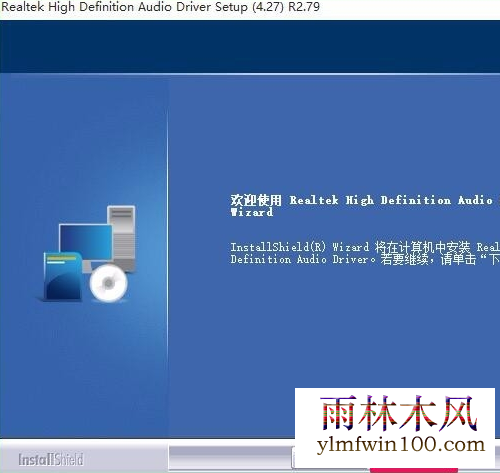The height and width of the screenshot is (473, 500).
Task: Open the ylmfwin100.com watermark link
Action: click(x=401, y=445)
